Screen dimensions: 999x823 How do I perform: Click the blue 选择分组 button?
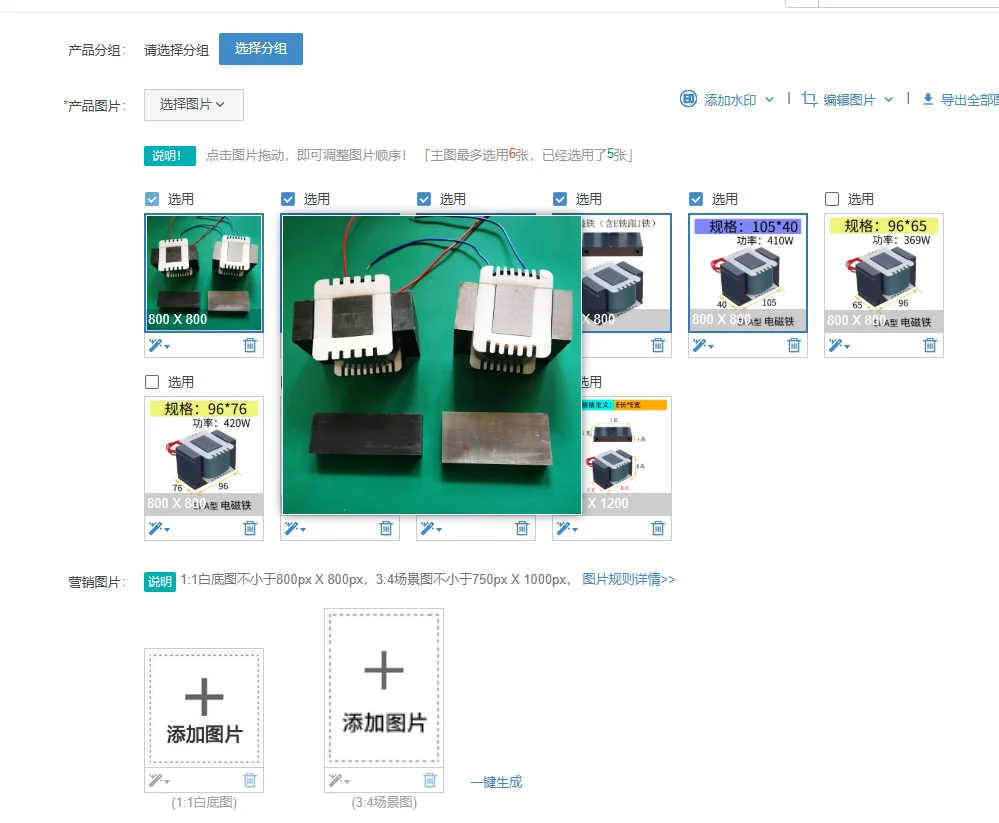pyautogui.click(x=261, y=49)
